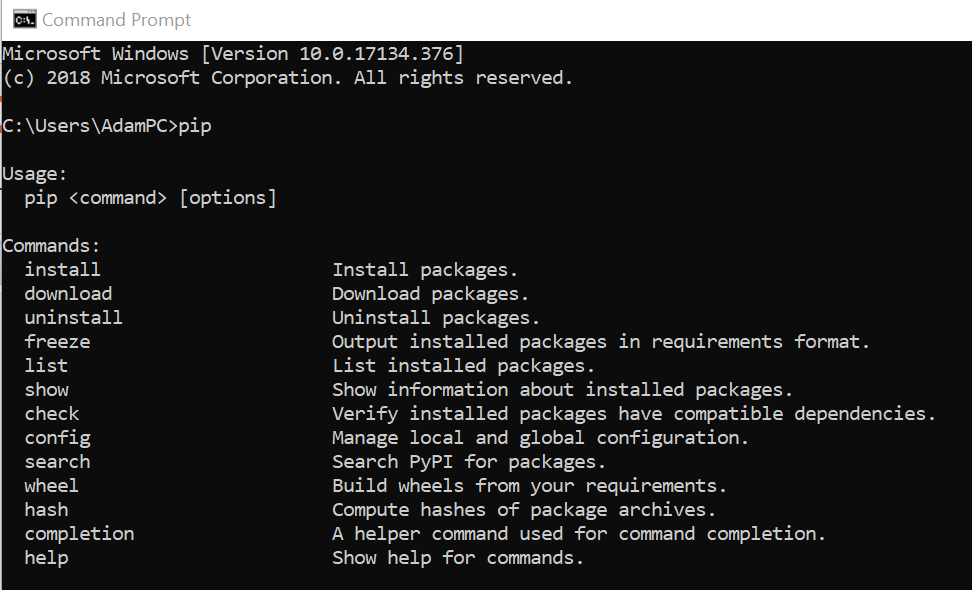The image size is (972, 590).
Task: Click the 'uninstall' command entry
Action: (73, 317)
